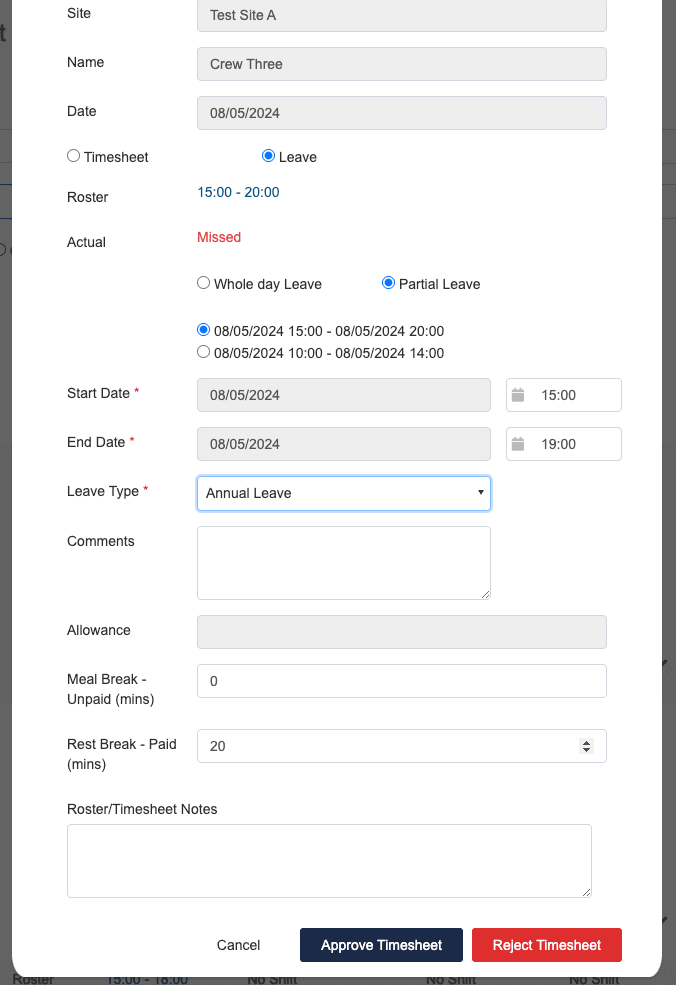Click into the Comments text area
This screenshot has height=985, width=676.
[343, 562]
